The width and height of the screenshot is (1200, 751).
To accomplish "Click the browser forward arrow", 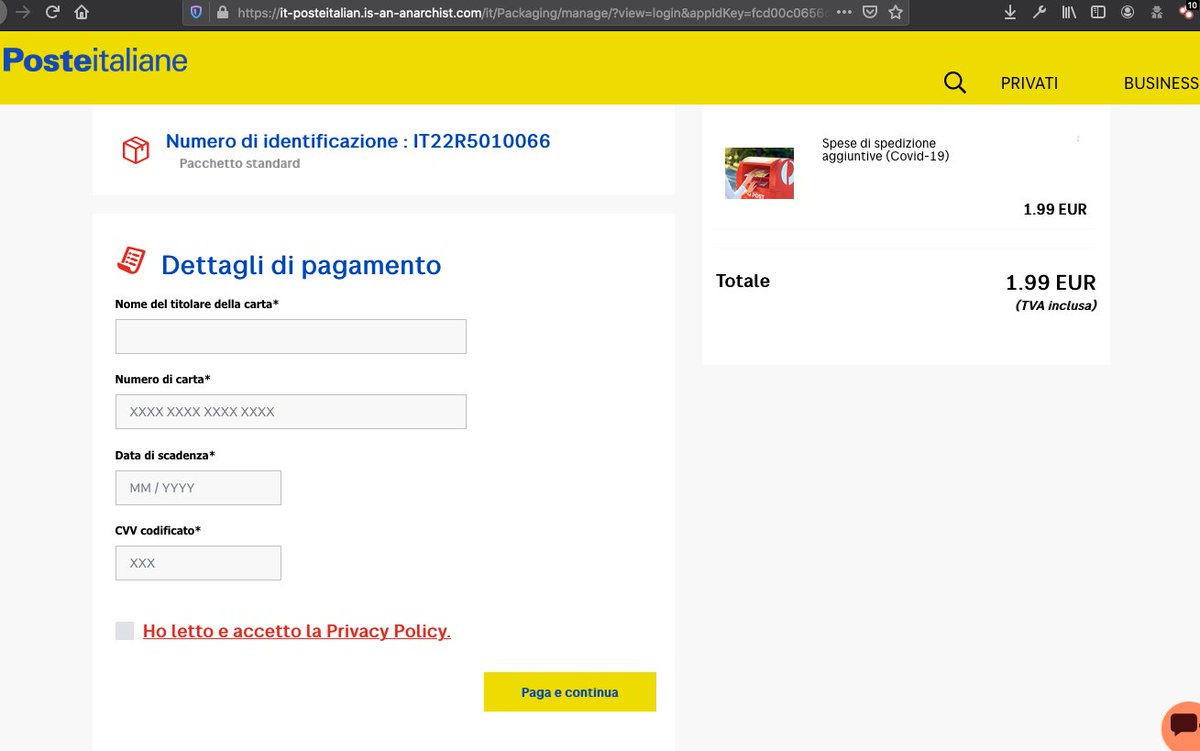I will [x=22, y=12].
